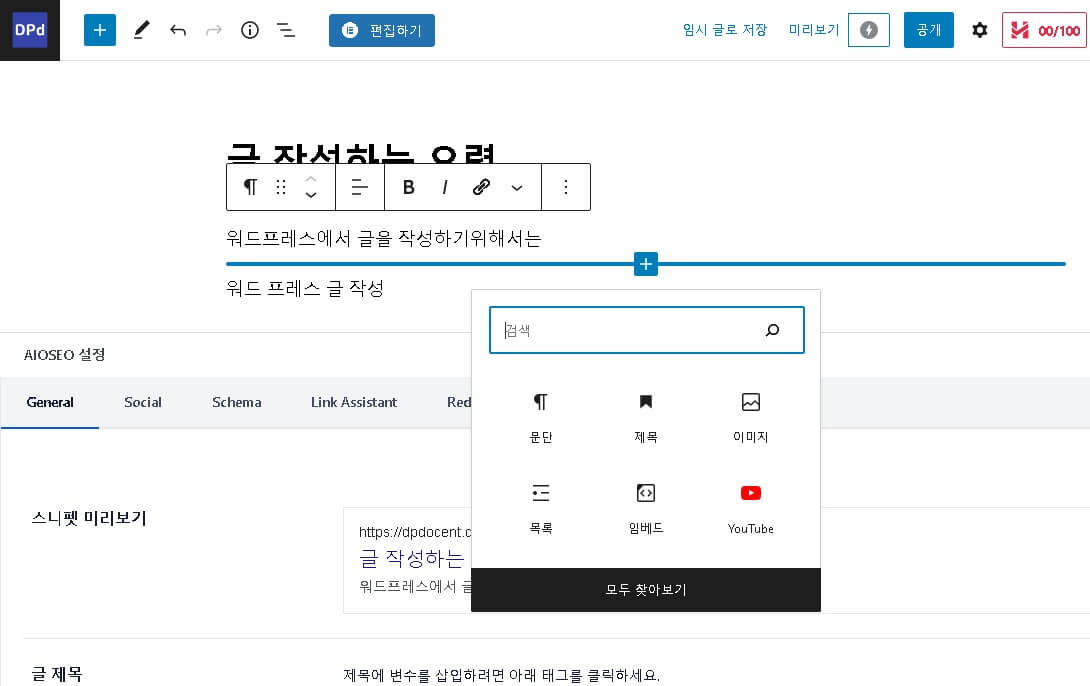
Task: Open the block options kebab menu
Action: [x=566, y=187]
